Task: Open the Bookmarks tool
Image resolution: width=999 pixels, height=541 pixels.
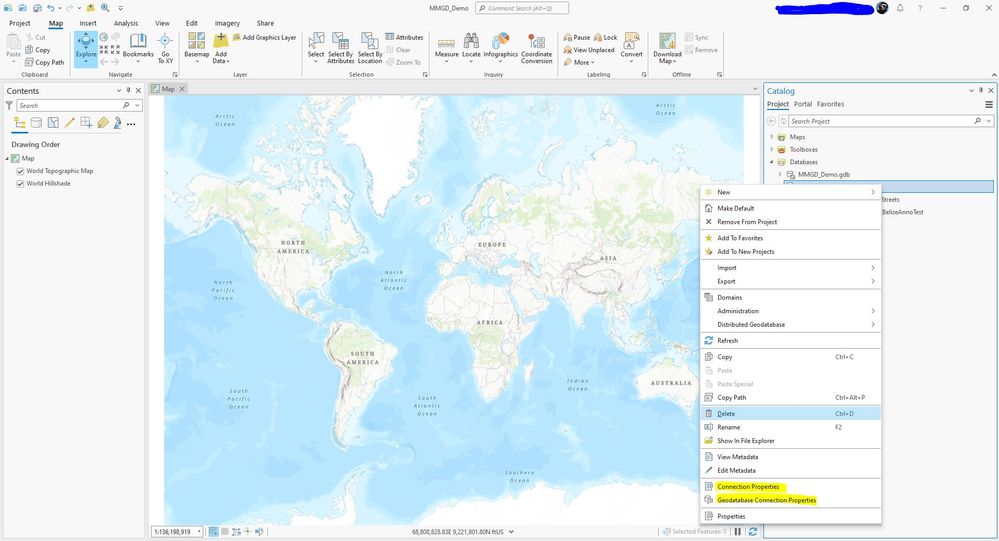Action: (138, 47)
